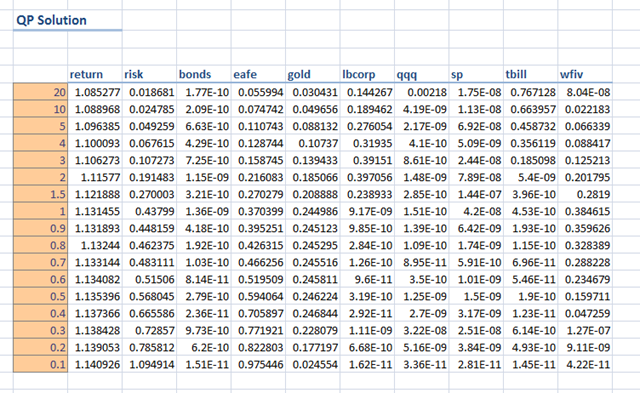640x393 pixels.
Task: Select risk value 0.018681
Action: [149, 92]
